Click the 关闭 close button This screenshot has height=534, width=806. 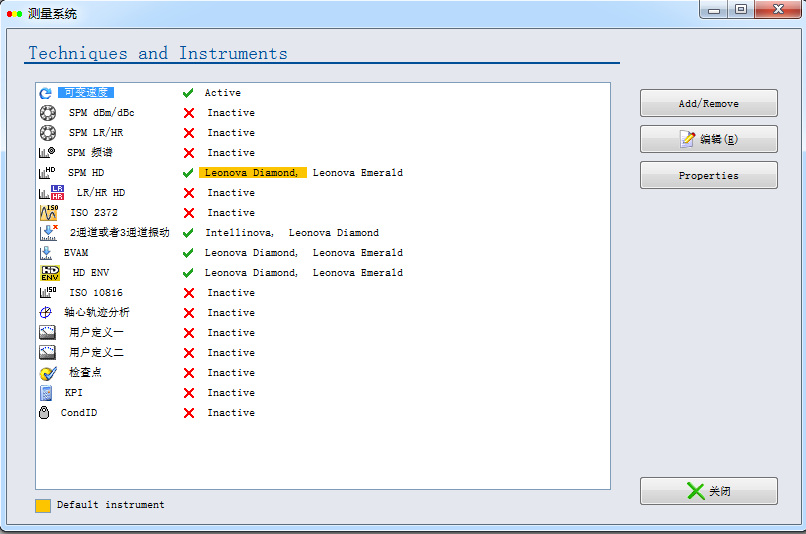(708, 491)
